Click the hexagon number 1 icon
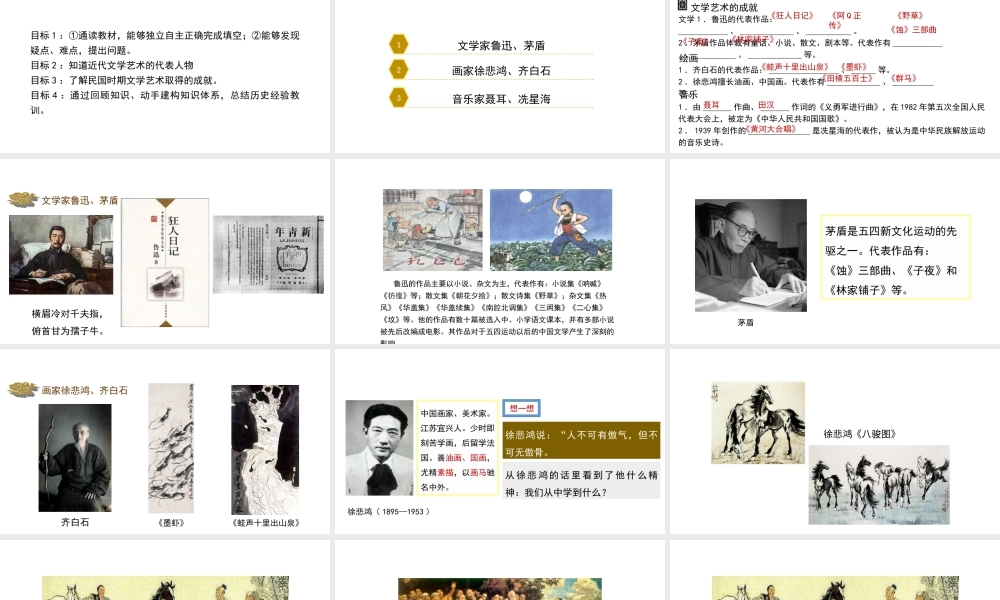 pyautogui.click(x=399, y=45)
